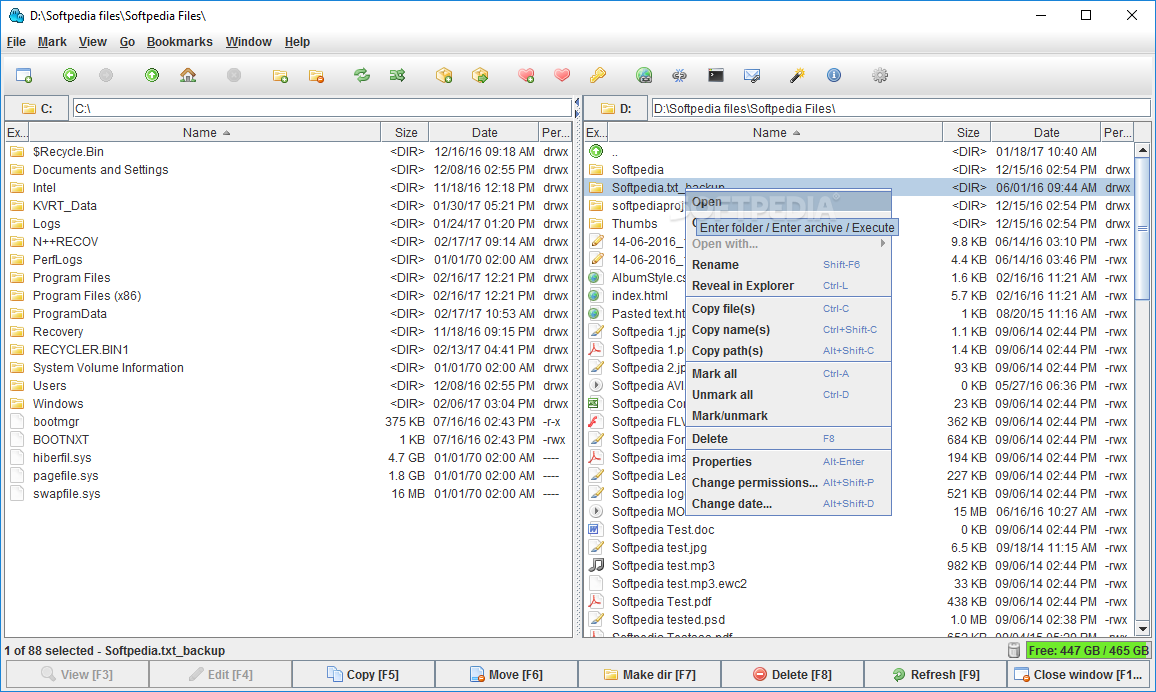Click the magic wand toolbar icon
This screenshot has height=692, width=1156.
pyautogui.click(x=797, y=75)
